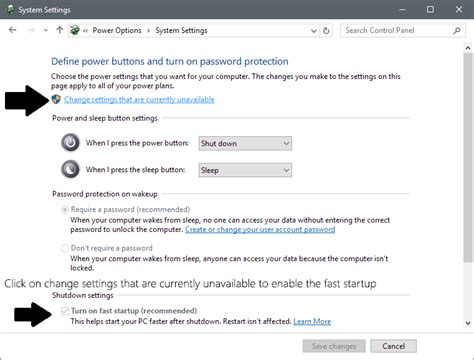Minimize the System Settings window

click(403, 9)
